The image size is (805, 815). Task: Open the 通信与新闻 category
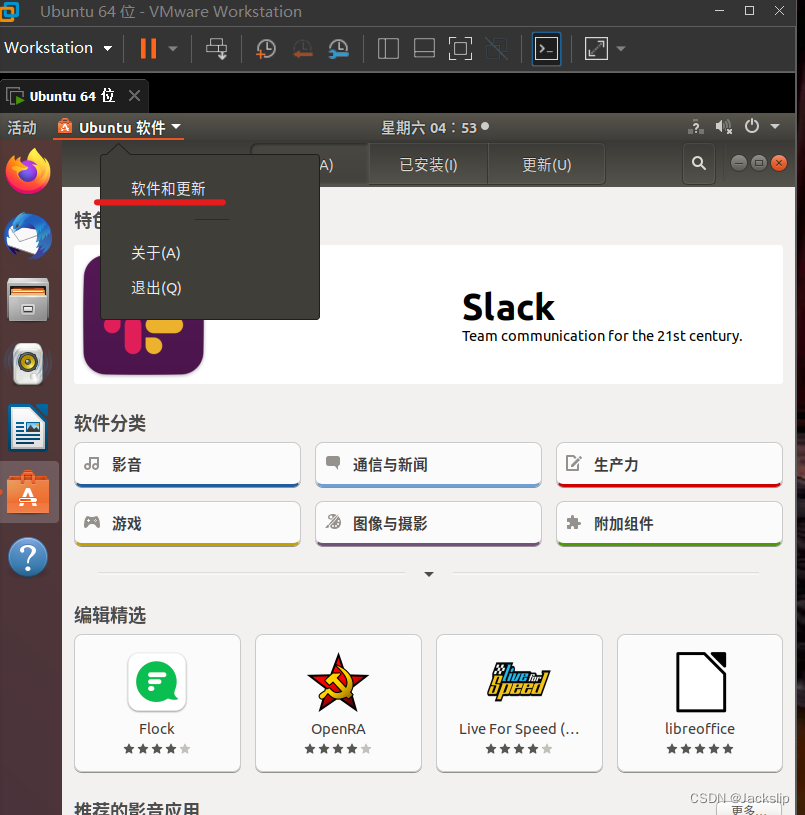click(x=428, y=464)
